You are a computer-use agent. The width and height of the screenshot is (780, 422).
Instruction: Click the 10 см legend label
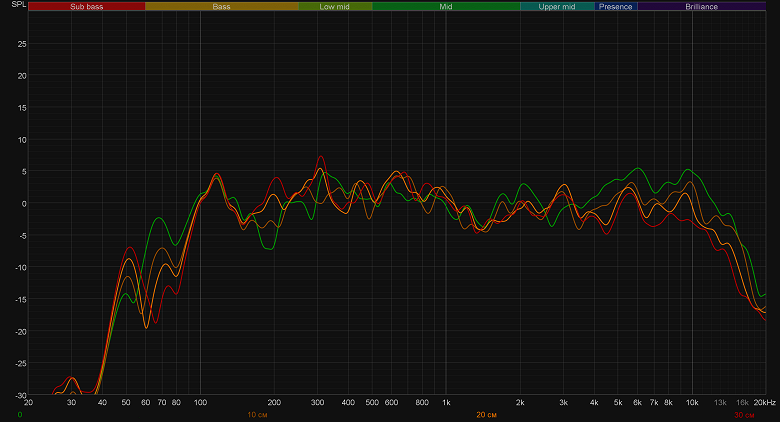[257, 415]
